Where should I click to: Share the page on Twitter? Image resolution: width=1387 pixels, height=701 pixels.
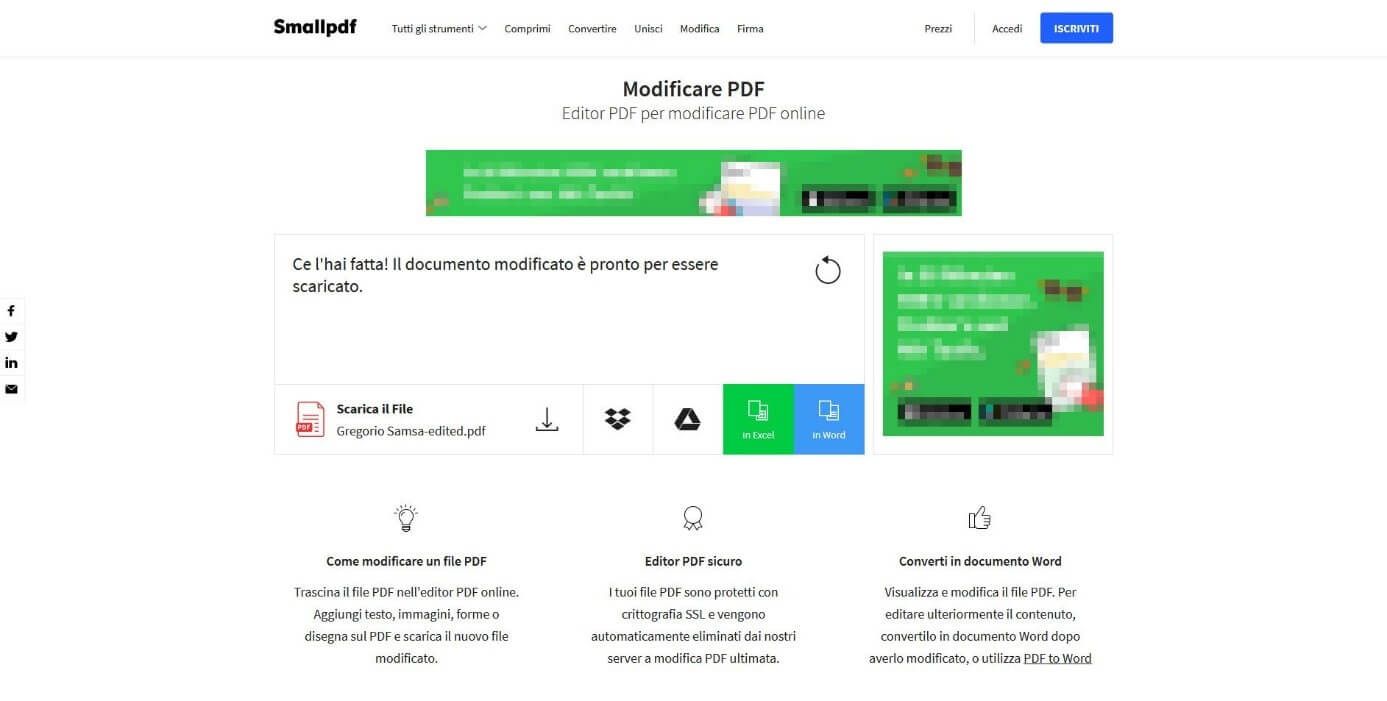[11, 337]
